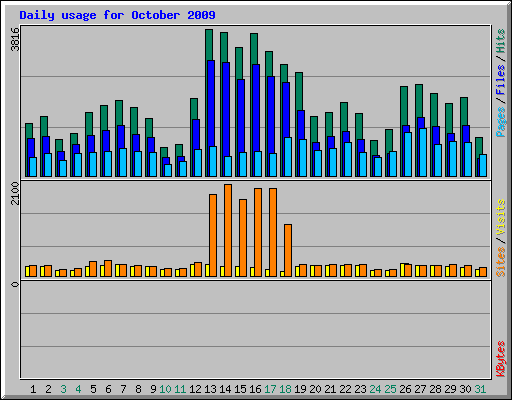This screenshot has width=512, height=400.
Task: Select the blue Files bar for day 14
Action: pos(225,109)
